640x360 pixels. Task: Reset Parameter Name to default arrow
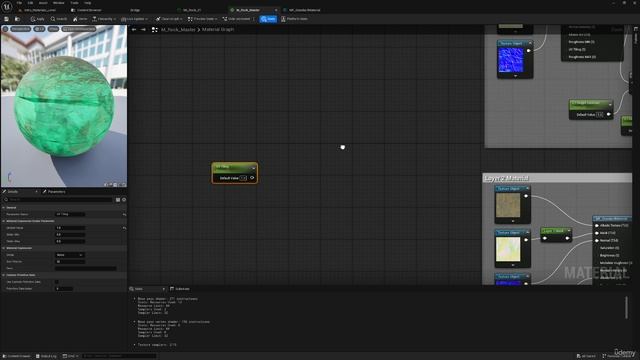click(124, 214)
